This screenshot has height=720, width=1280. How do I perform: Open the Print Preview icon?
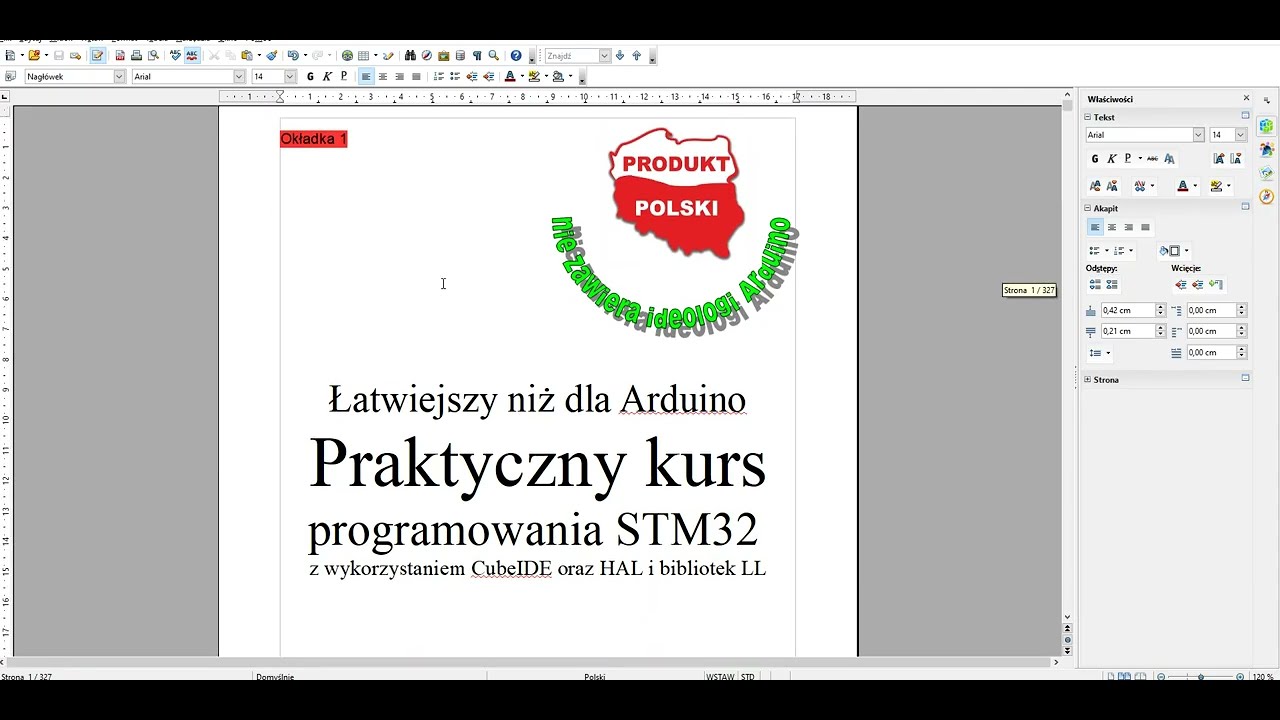pos(153,55)
